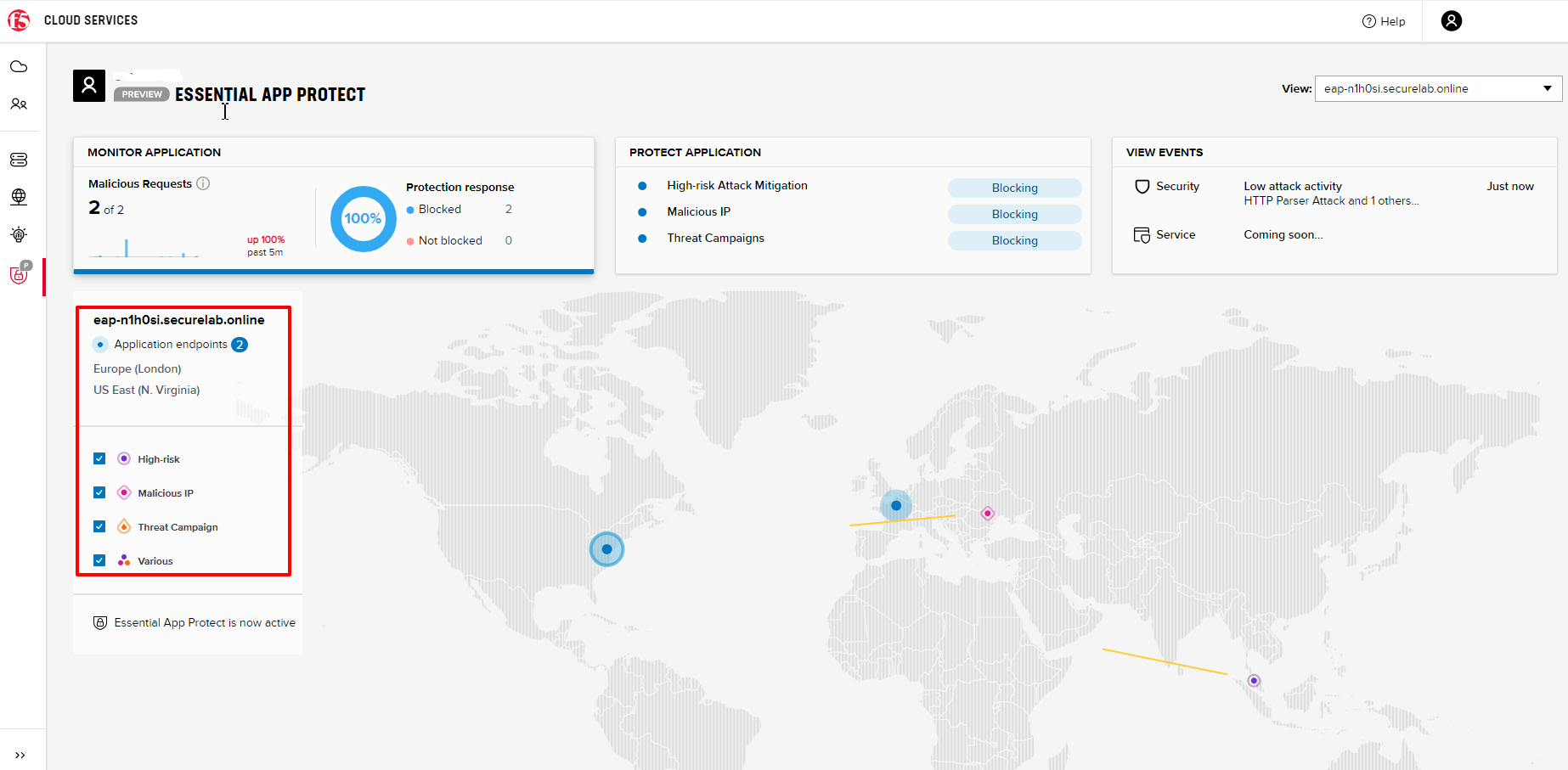Click the 100% protection donut chart
The height and width of the screenshot is (770, 1568).
(x=364, y=219)
